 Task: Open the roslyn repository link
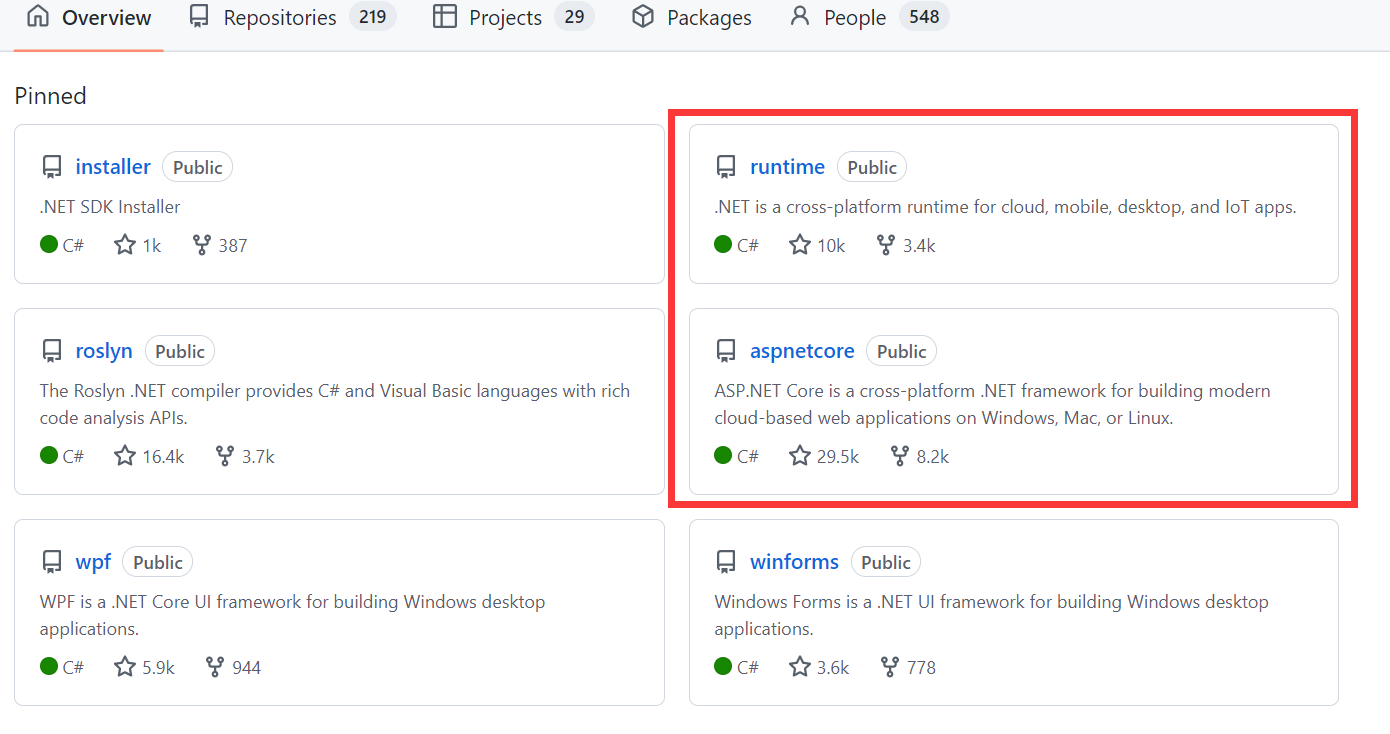click(104, 350)
